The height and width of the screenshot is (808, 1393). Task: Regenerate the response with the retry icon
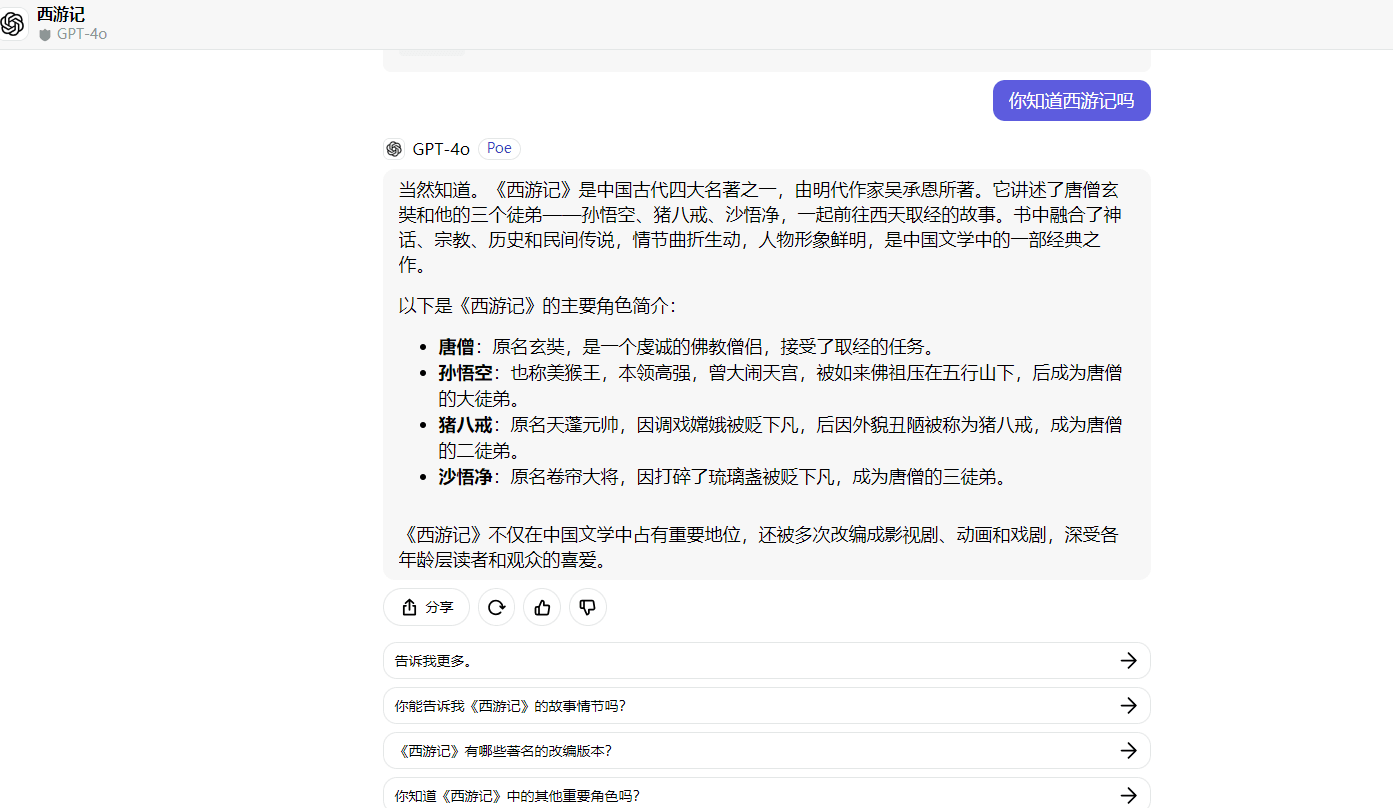[496, 607]
